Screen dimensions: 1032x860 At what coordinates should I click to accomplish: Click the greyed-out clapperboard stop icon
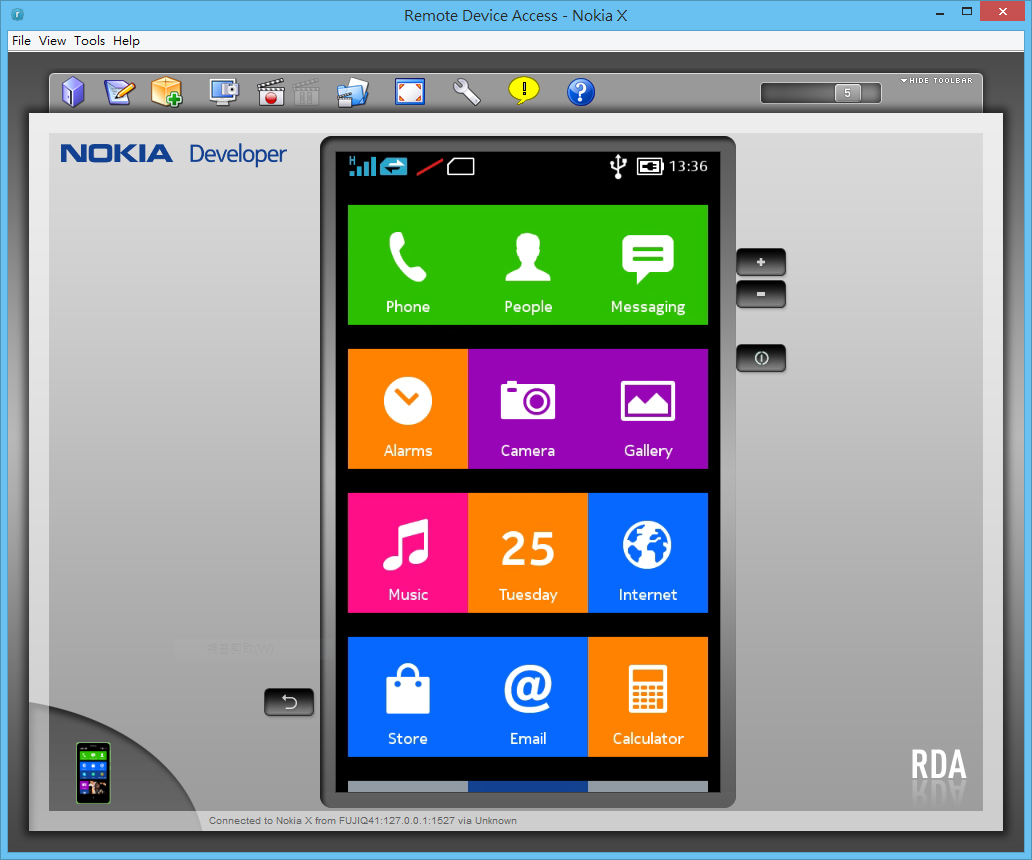click(x=306, y=92)
